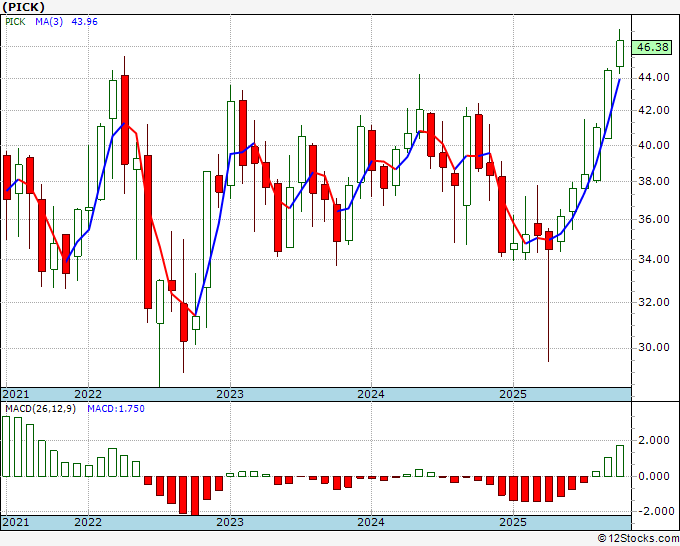Click the 2021 label on MACD timeline

pyautogui.click(x=16, y=522)
